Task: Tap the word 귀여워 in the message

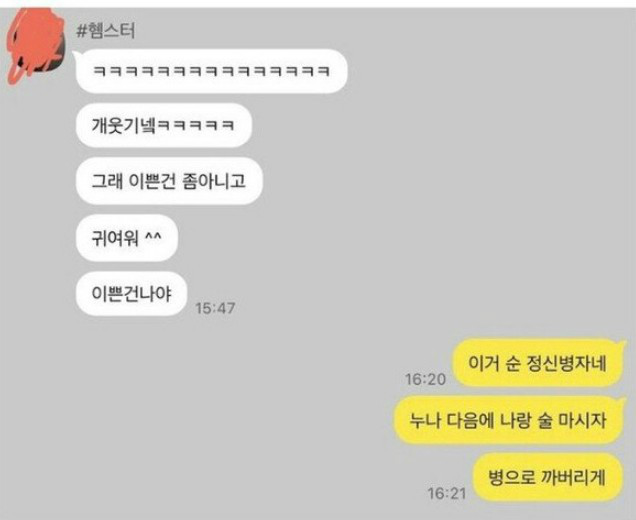Action: coord(115,238)
